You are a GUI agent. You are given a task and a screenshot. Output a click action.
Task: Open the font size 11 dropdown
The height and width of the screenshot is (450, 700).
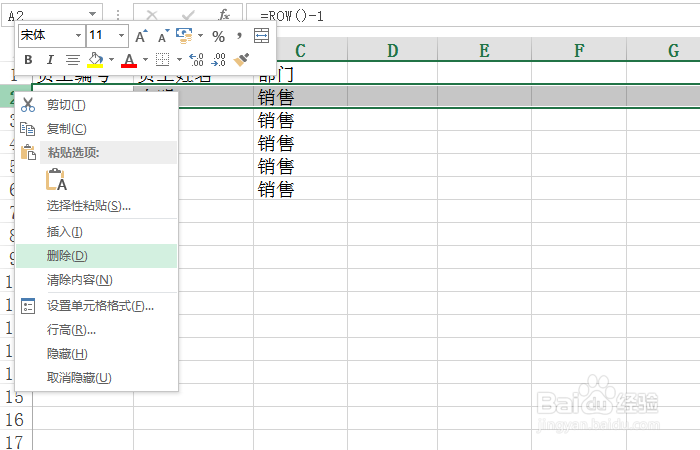pyautogui.click(x=121, y=35)
